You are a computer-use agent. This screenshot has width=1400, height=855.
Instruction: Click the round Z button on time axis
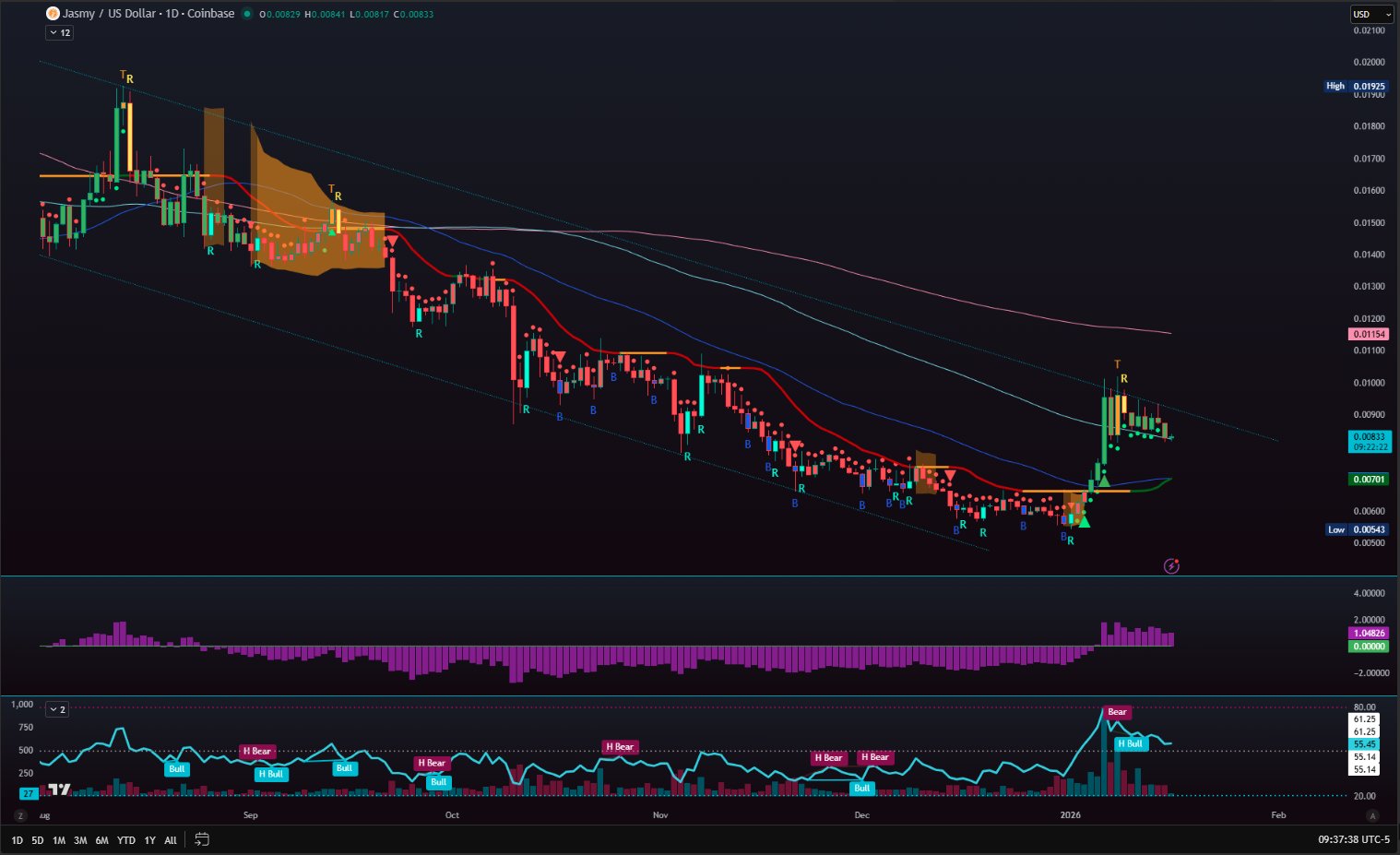[x=19, y=815]
